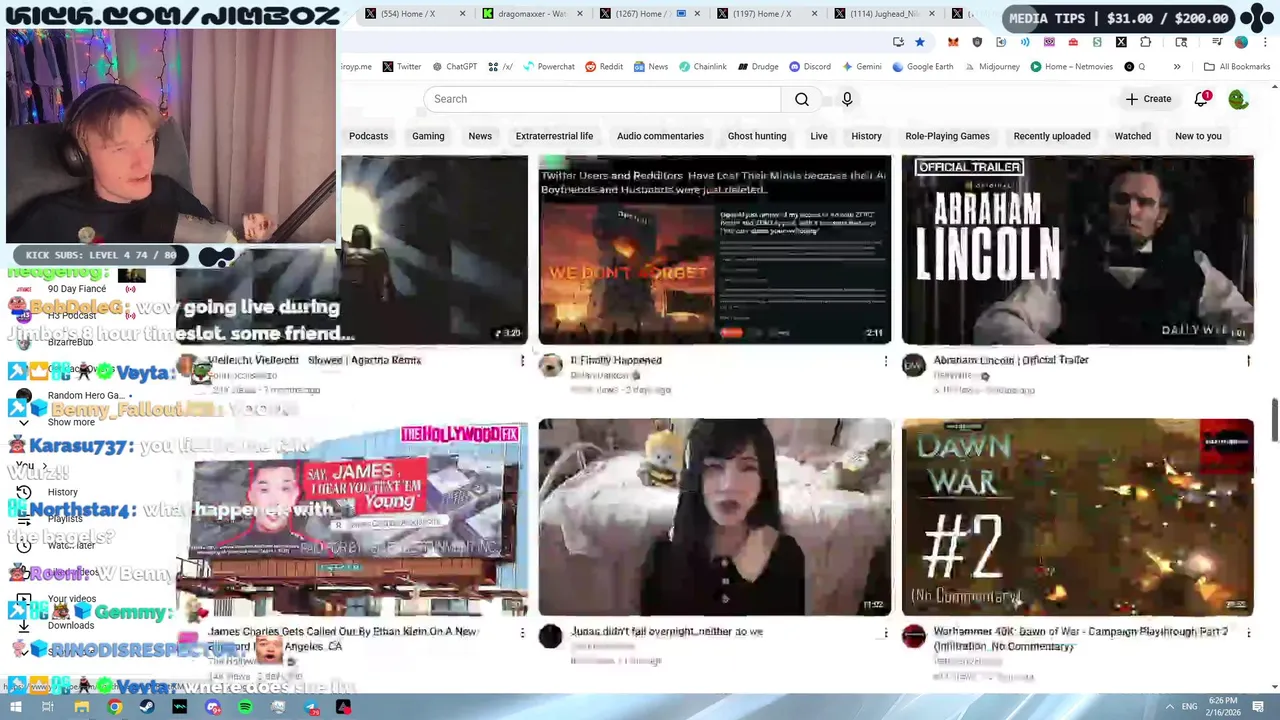Open the Discord bookmark

(x=810, y=67)
